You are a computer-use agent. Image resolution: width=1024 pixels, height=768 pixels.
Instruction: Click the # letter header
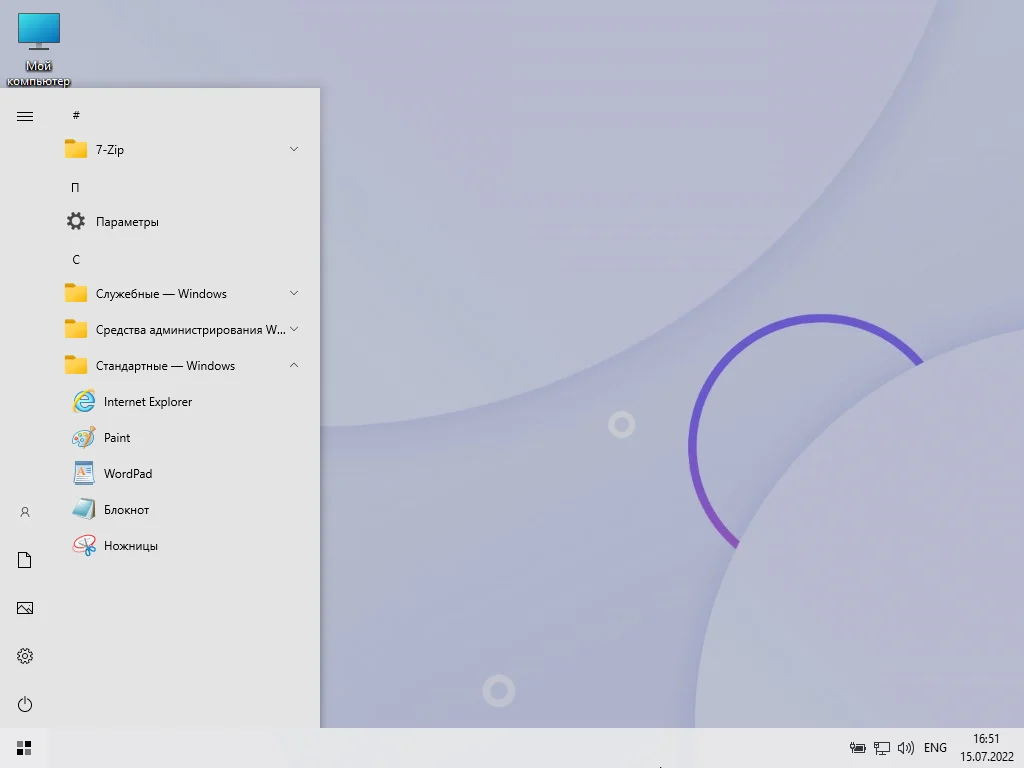(x=76, y=115)
